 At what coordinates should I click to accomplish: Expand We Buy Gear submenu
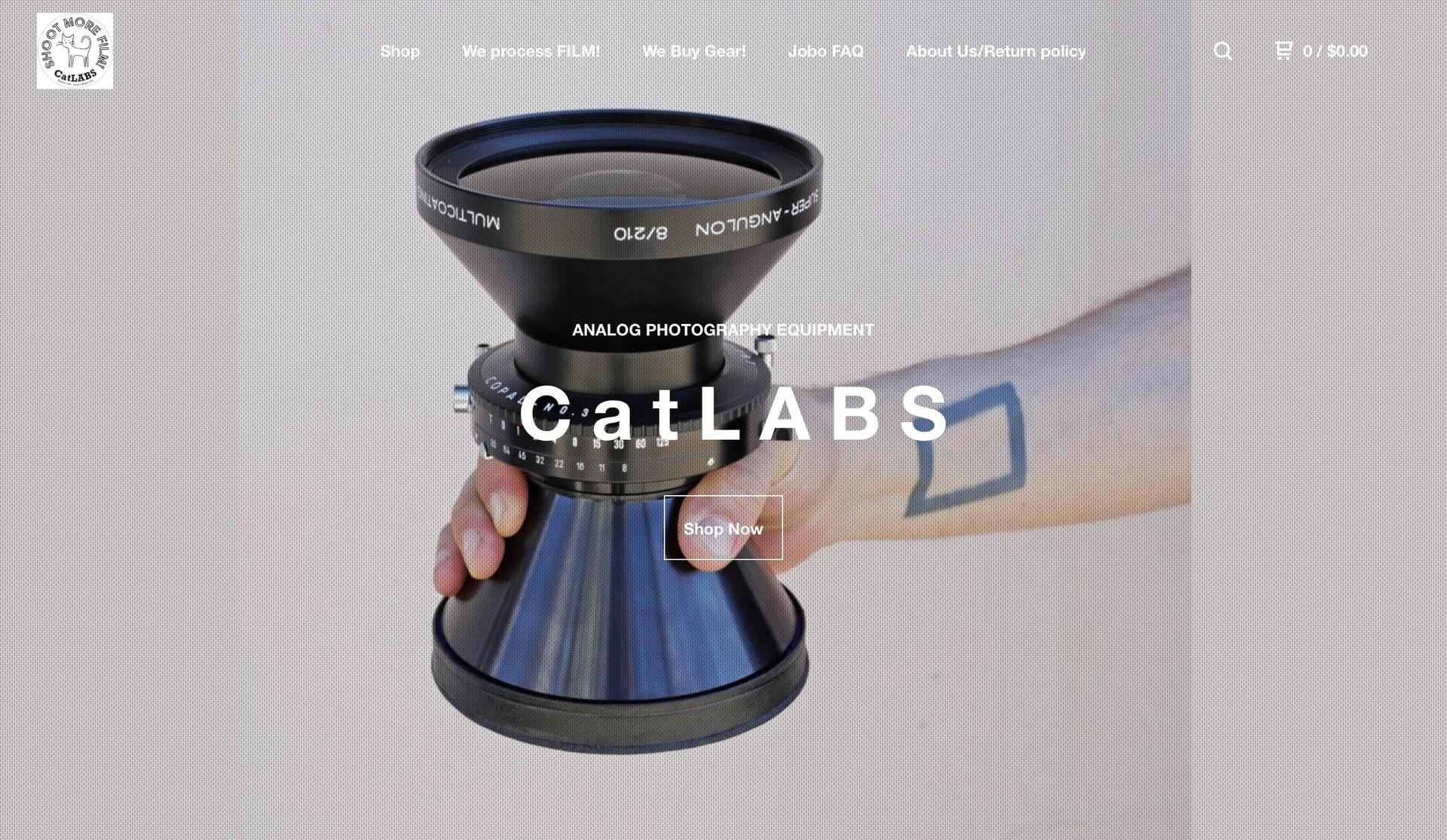pos(695,51)
